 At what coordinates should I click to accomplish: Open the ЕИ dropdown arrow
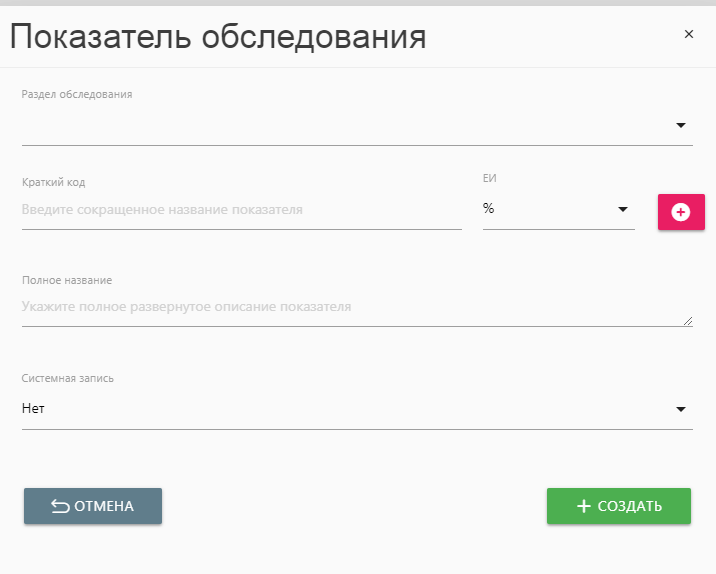pos(622,209)
